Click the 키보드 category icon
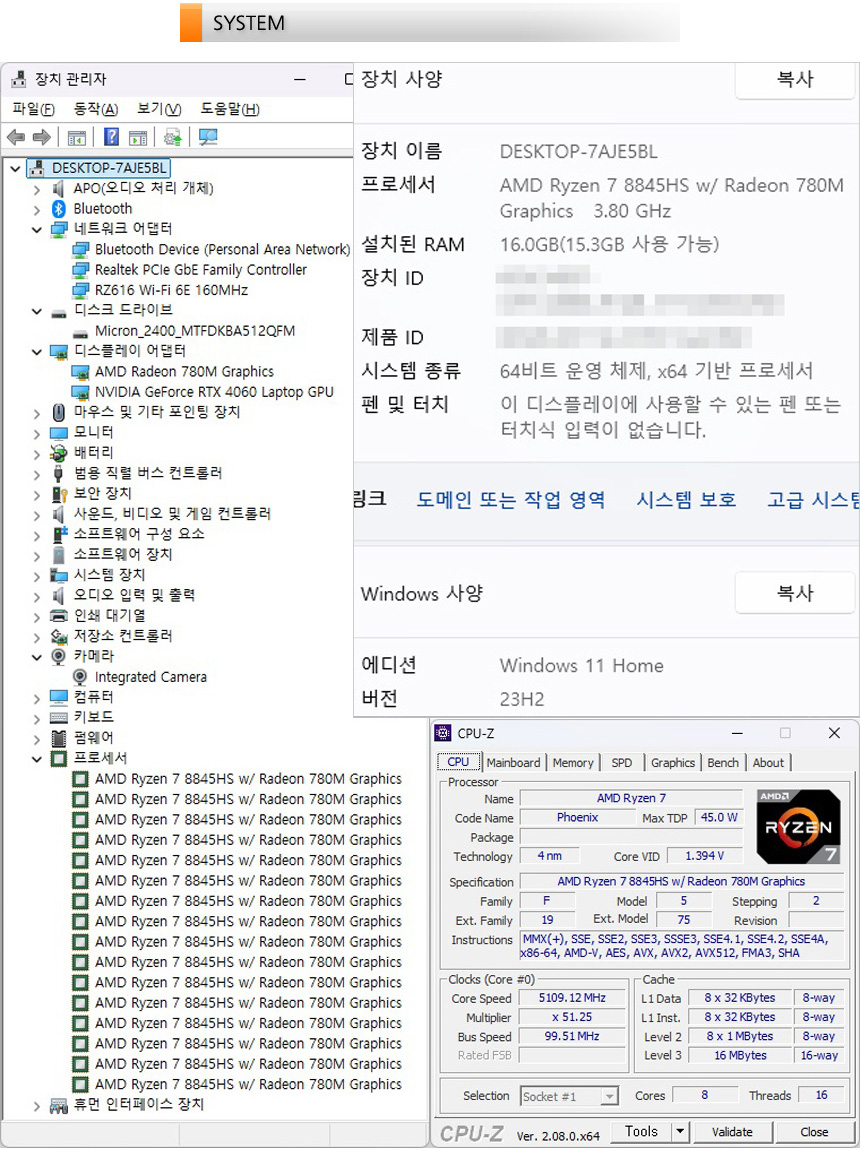Viewport: 860px width, 1151px height. pos(59,717)
